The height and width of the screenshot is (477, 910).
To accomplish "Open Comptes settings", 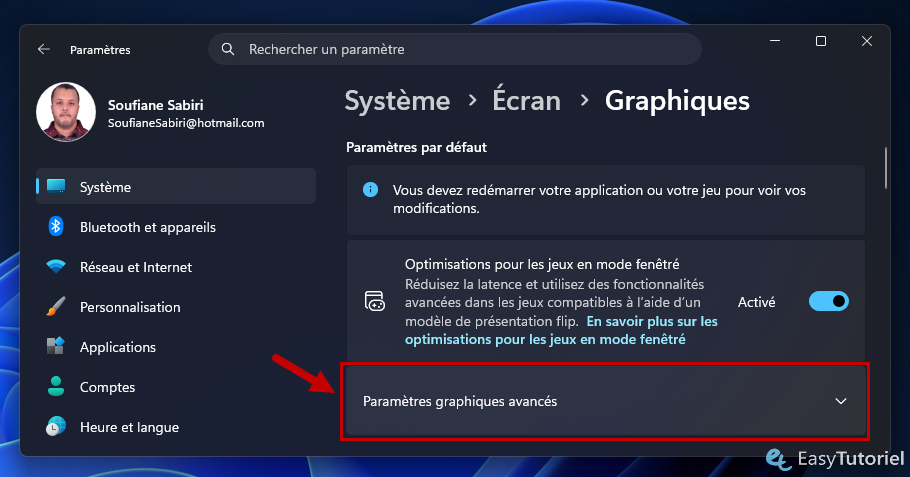I will pos(176,387).
